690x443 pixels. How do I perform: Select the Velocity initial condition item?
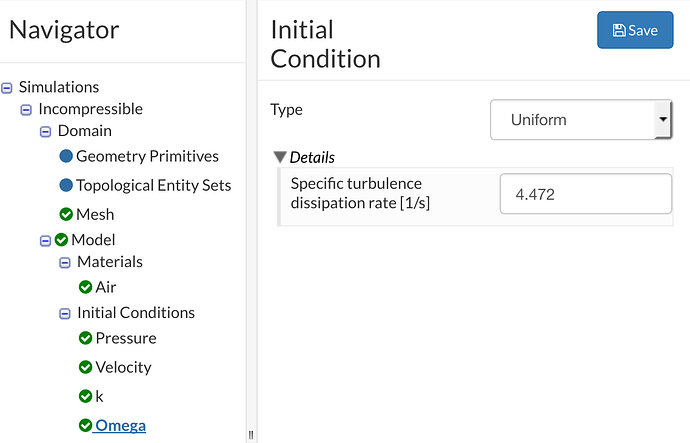pos(123,367)
